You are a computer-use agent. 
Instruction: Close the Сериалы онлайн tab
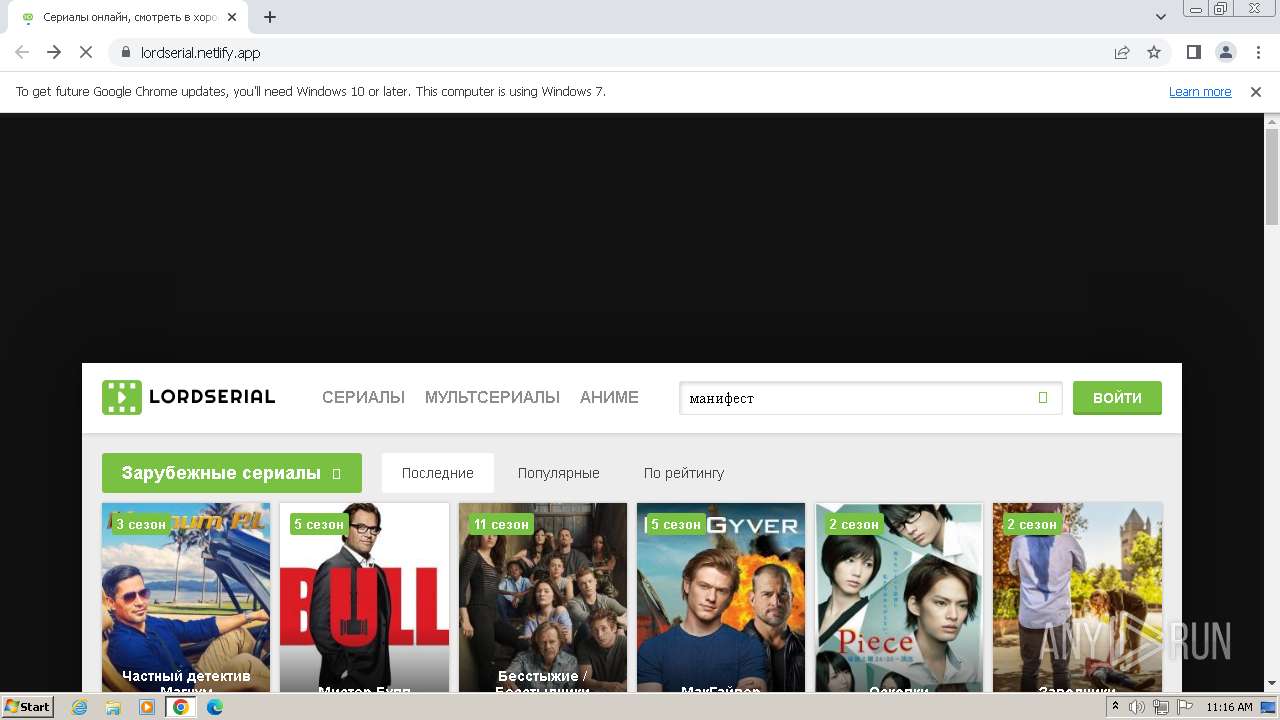pyautogui.click(x=232, y=17)
